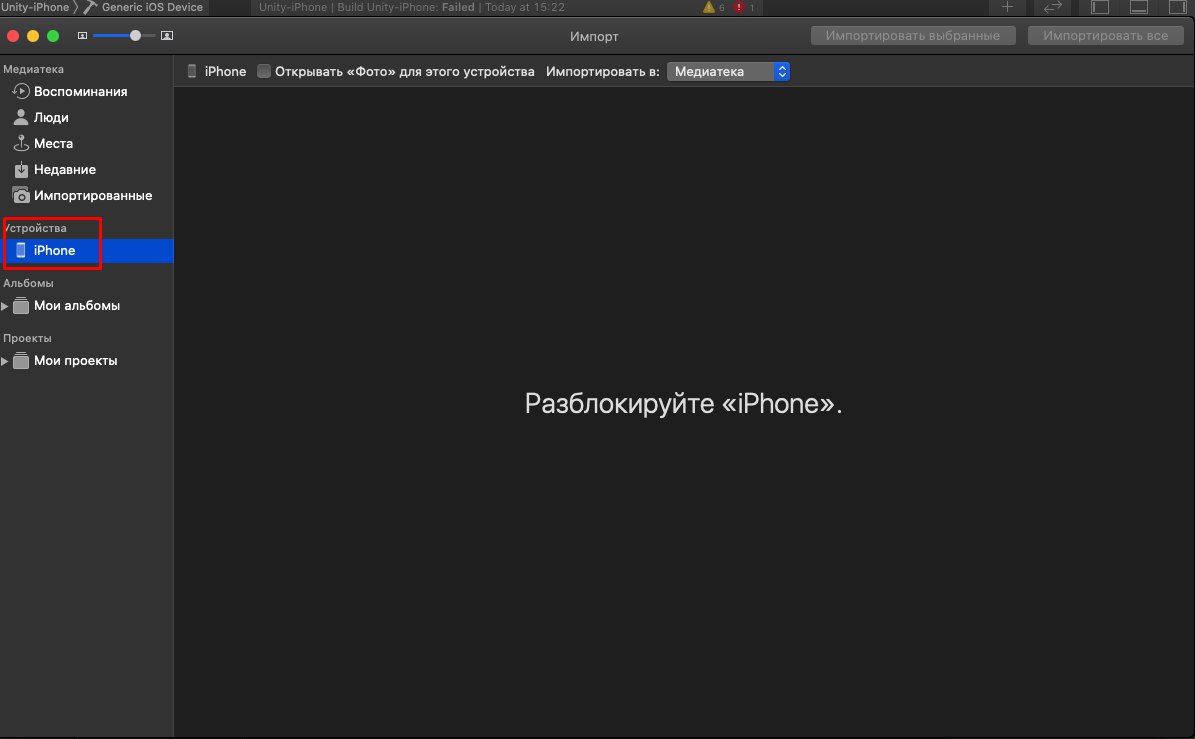
Task: Expand Мои альбомы disclosure triangle
Action: click(5, 306)
